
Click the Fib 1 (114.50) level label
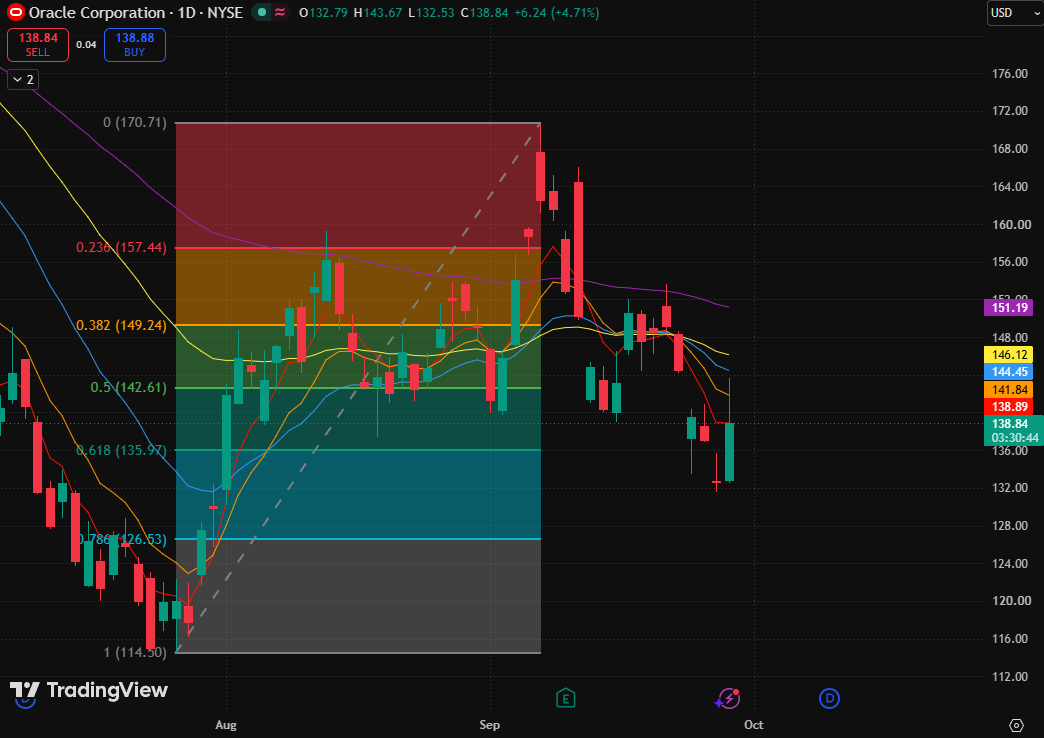point(134,652)
